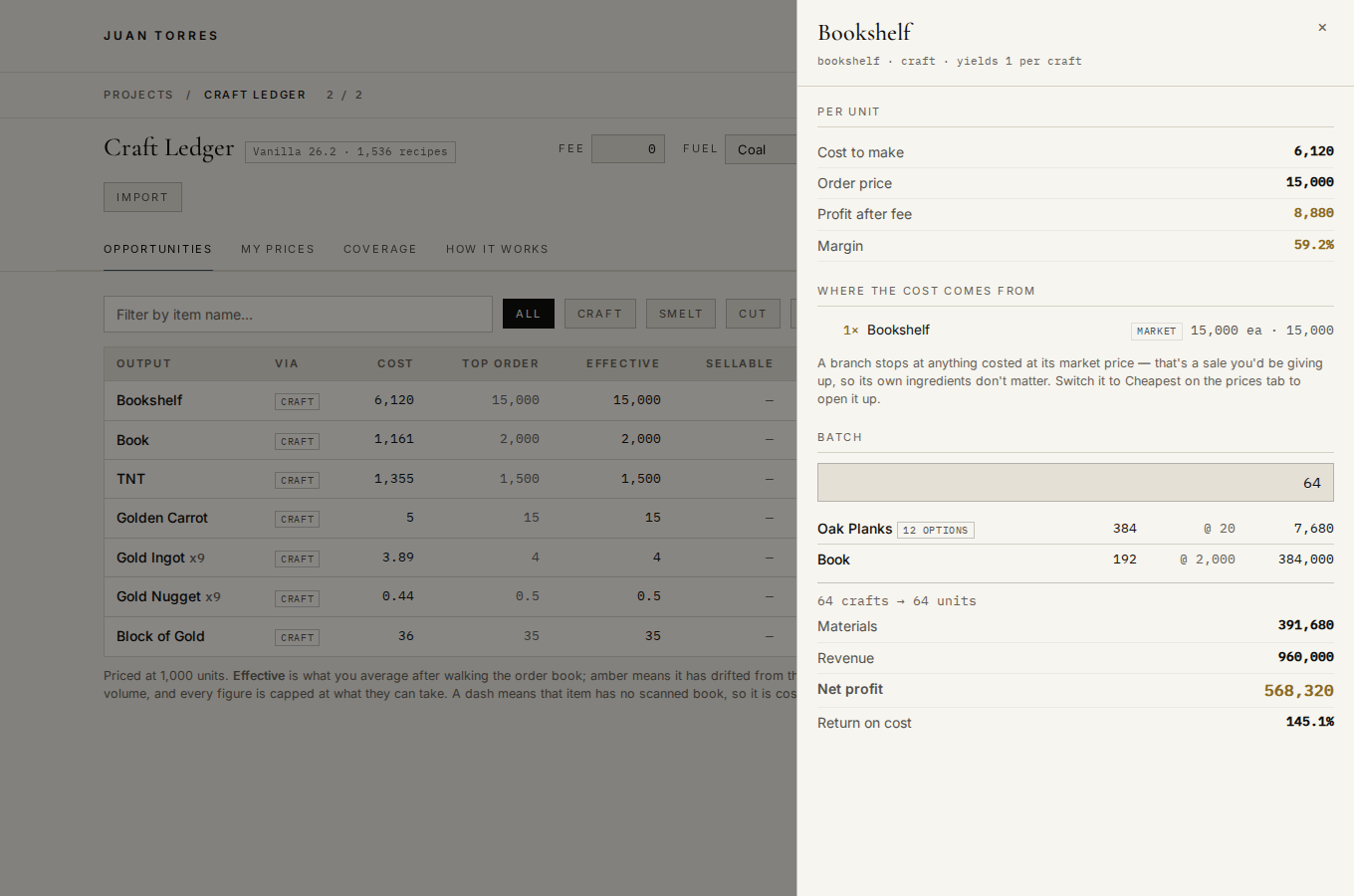Viewport: 1354px width, 896px height.
Task: Open the How It Works tab
Action: [x=497, y=249]
